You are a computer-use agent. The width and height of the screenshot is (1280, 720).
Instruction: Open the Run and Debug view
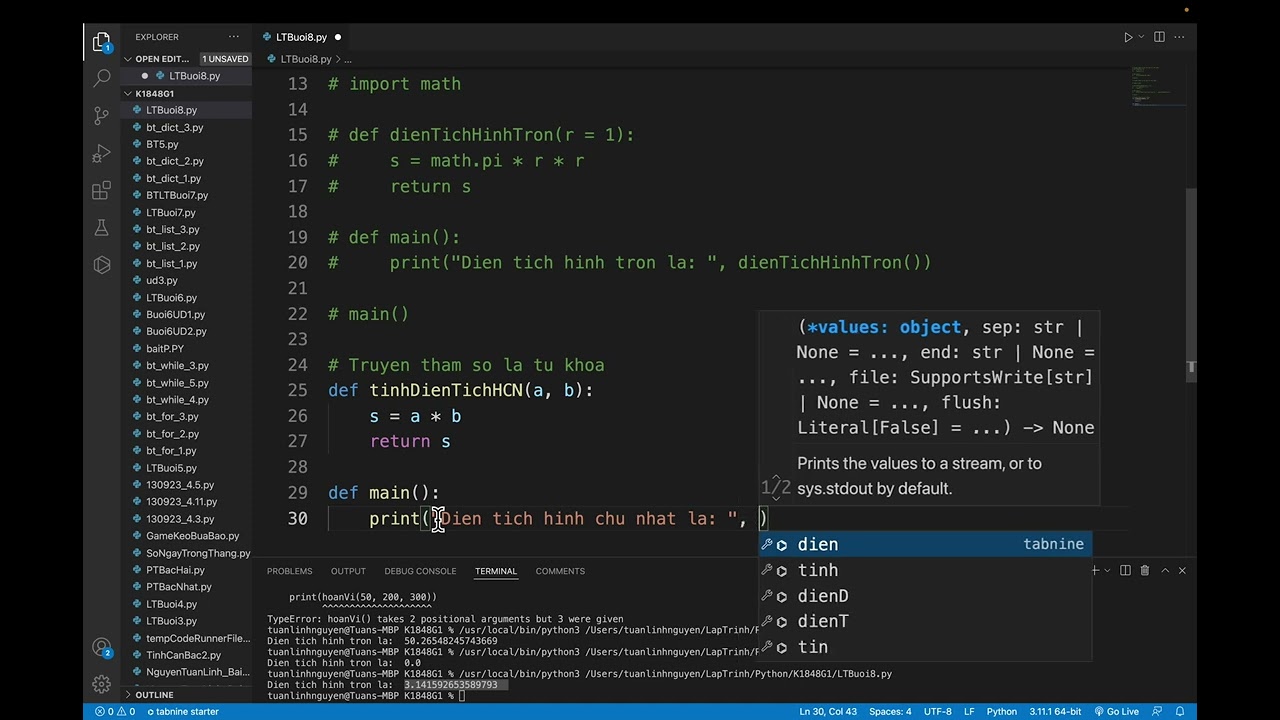pyautogui.click(x=101, y=153)
